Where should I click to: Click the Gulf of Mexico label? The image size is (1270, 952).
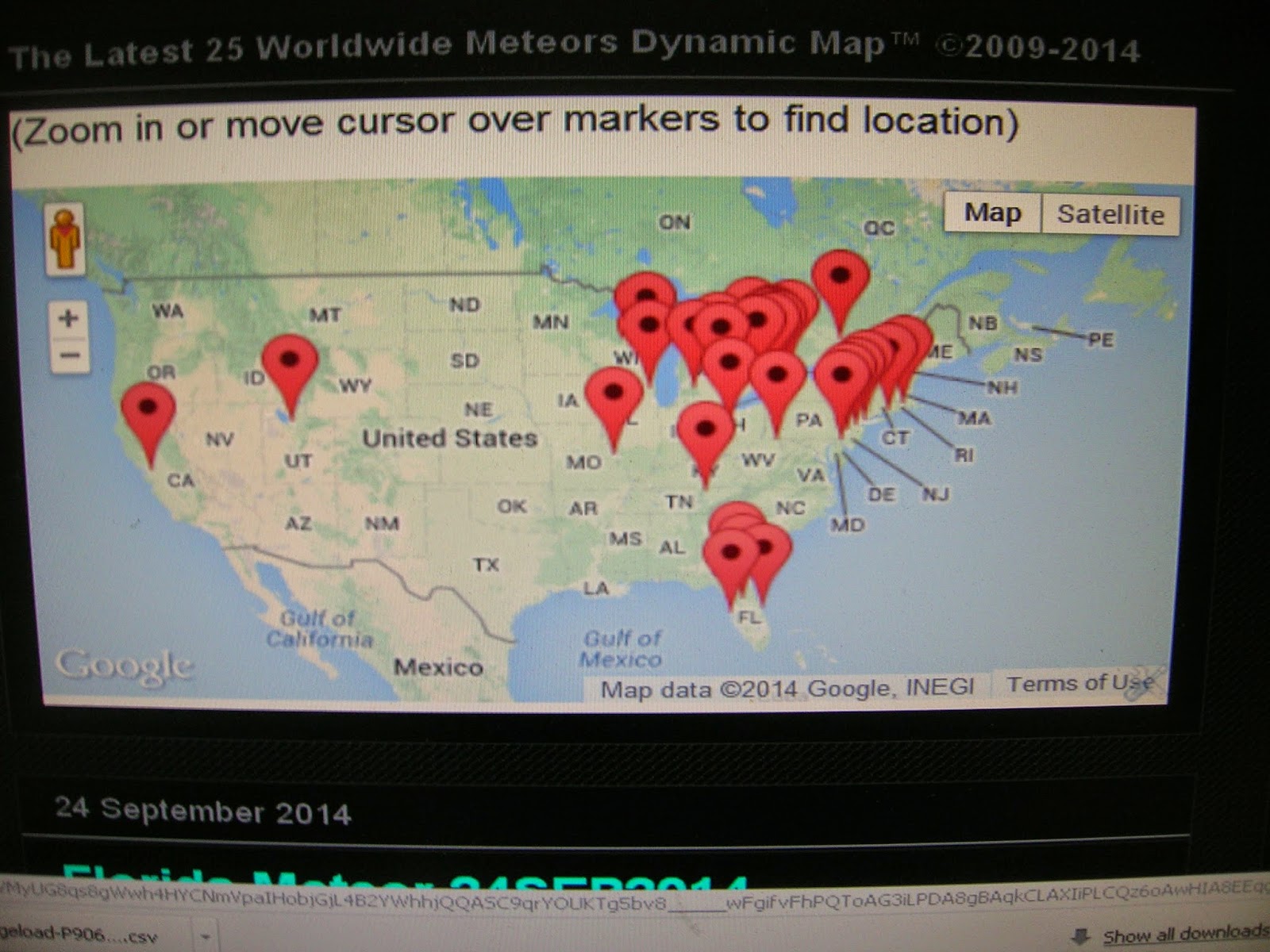pos(622,649)
